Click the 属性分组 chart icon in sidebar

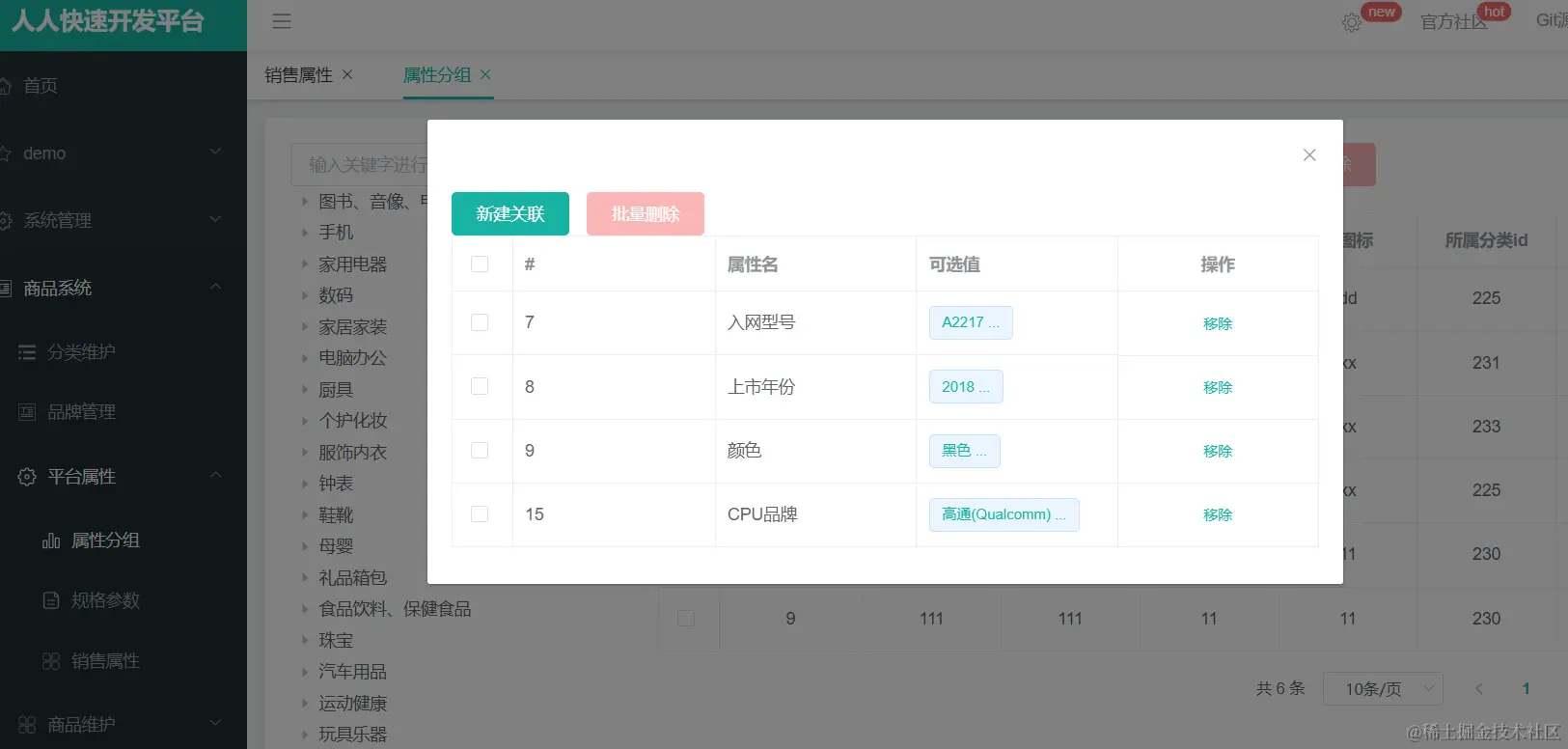(51, 541)
